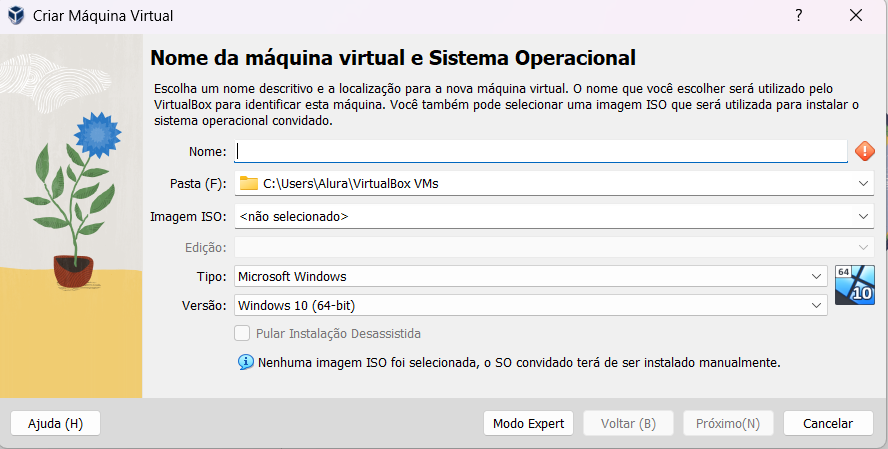Screen dimensions: 888x449
Task: Open the disabled Edição dropdown
Action: (554, 247)
